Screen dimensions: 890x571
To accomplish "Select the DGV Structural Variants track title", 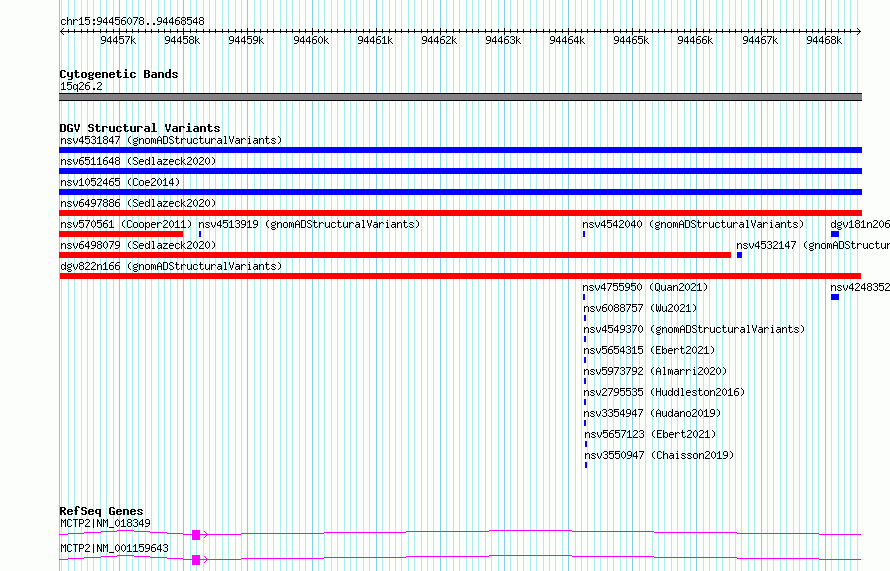I will pyautogui.click(x=140, y=128).
